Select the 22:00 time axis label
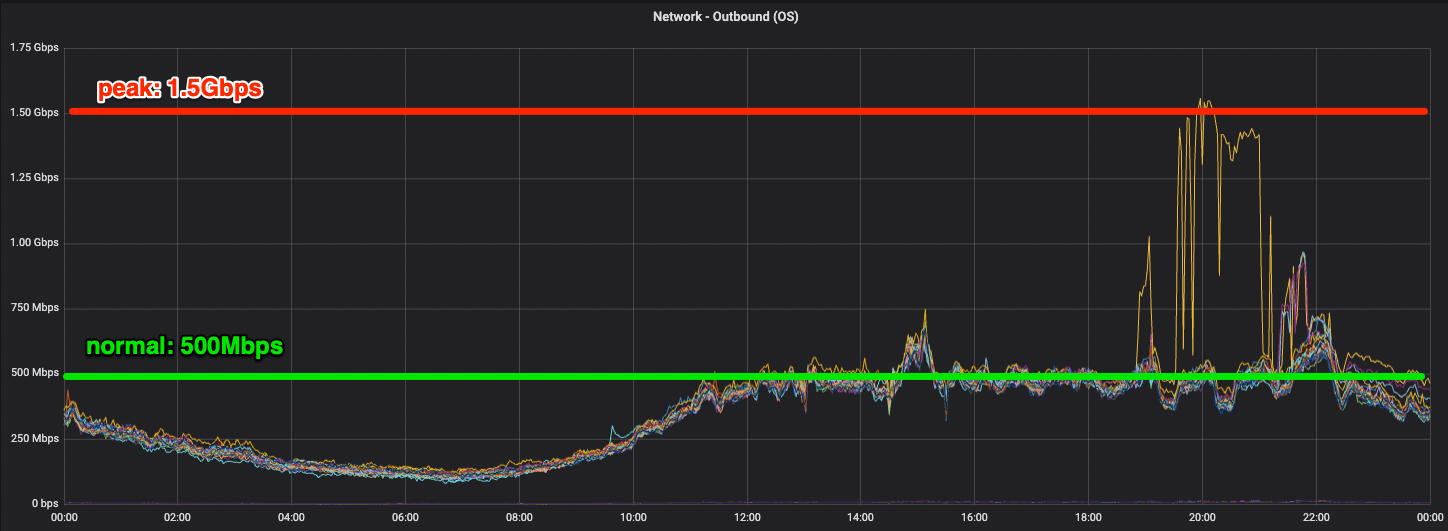The image size is (1448, 531). 1317,518
